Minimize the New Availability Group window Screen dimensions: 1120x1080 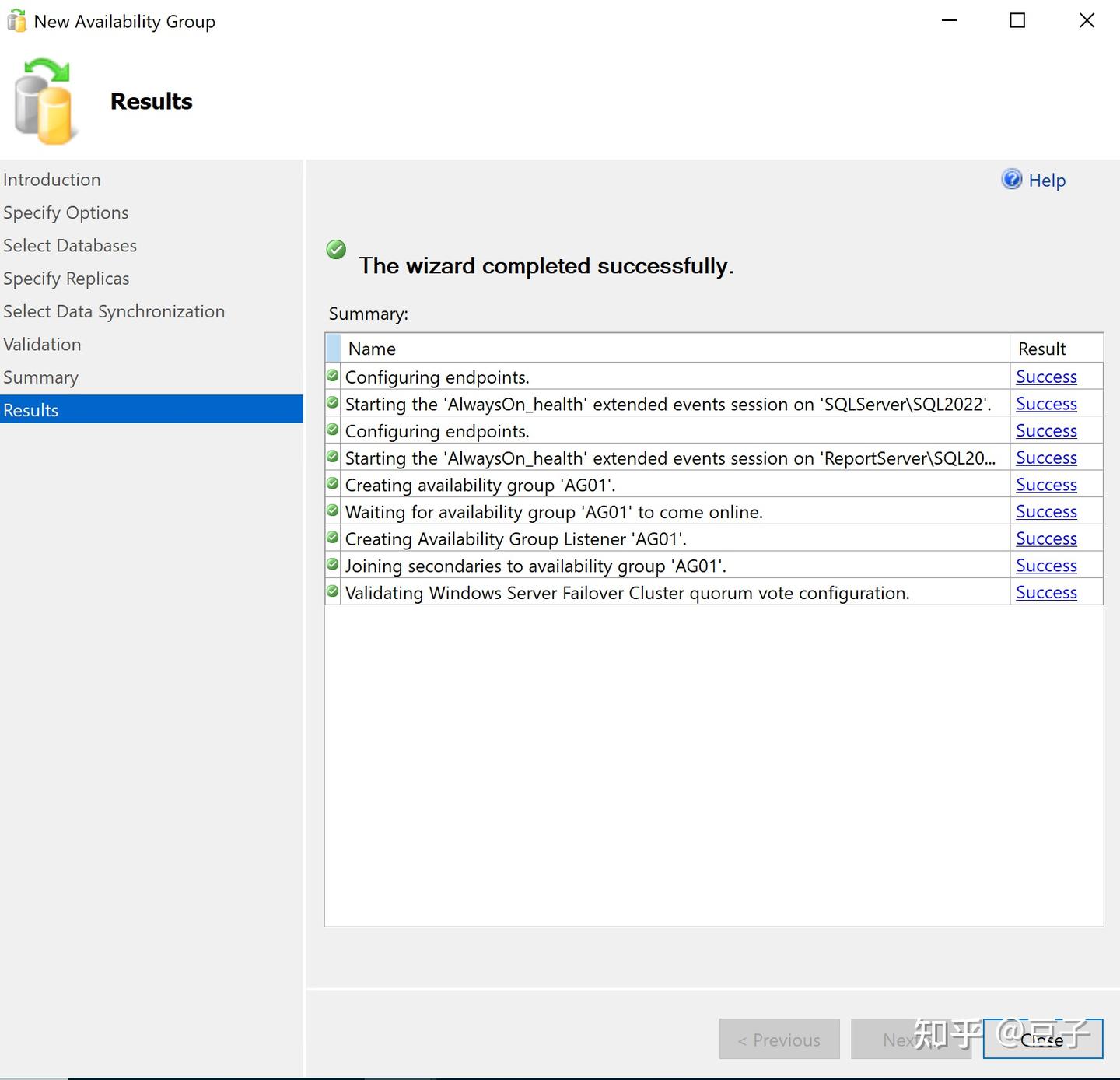tap(949, 21)
